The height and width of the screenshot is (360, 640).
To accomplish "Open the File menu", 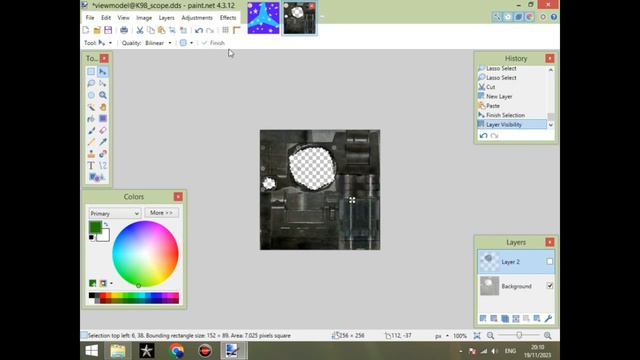I will [x=90, y=18].
